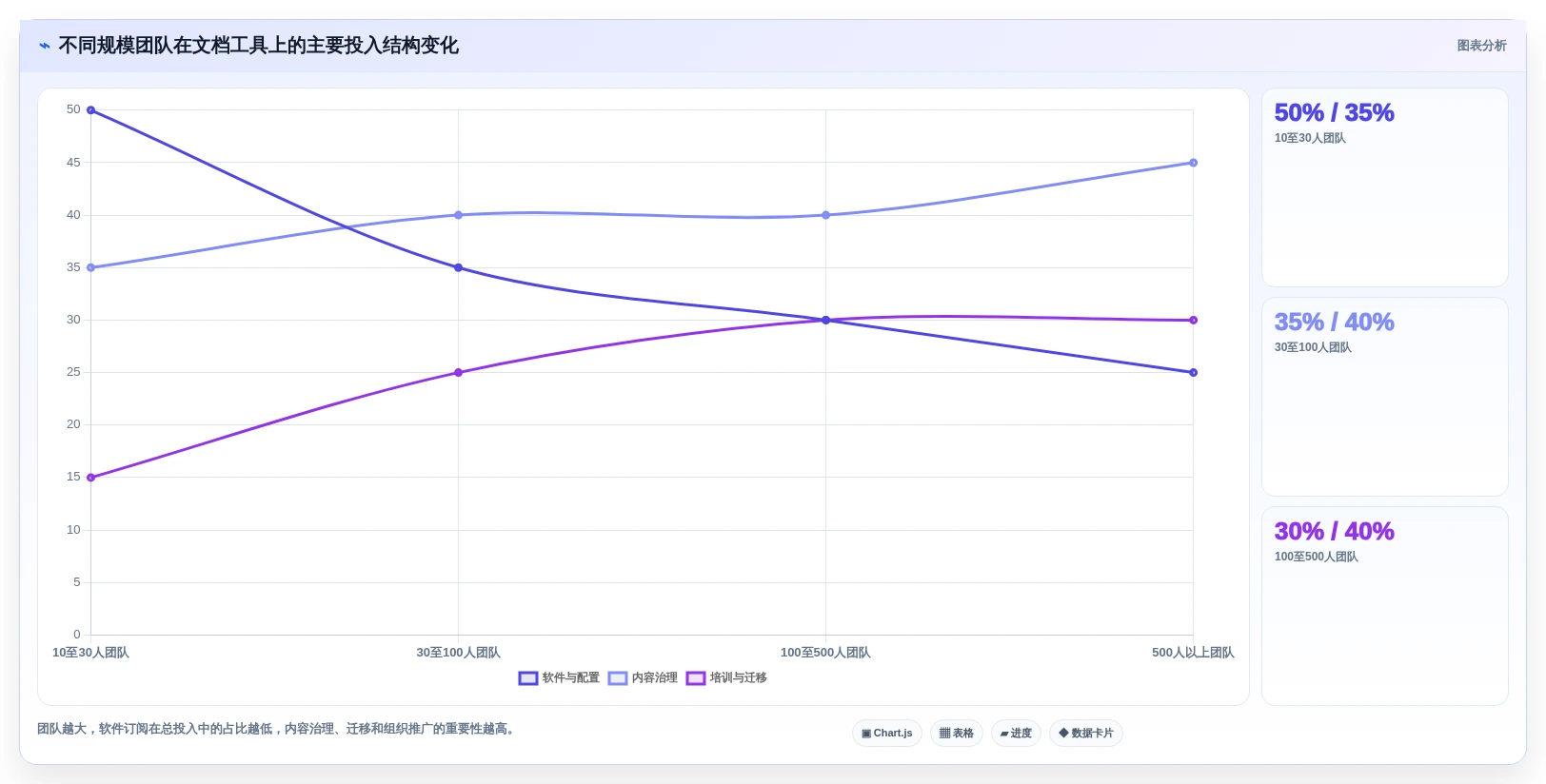Click the y-axis value 0
The height and width of the screenshot is (784, 1546).
pyautogui.click(x=77, y=635)
